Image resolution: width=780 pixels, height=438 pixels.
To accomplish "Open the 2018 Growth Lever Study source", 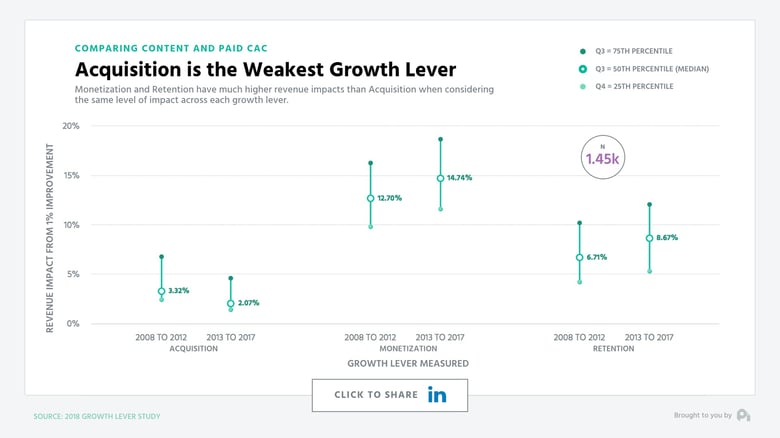I will [x=97, y=416].
